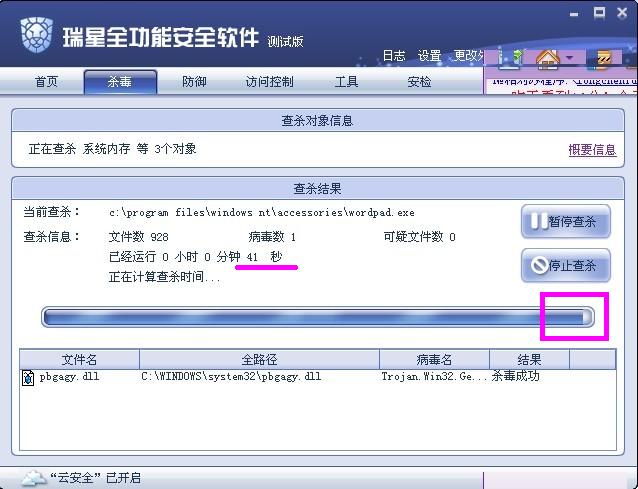Image resolution: width=638 pixels, height=489 pixels.
Task: Select the pbgagy.dll file name cell
Action: click(69, 377)
